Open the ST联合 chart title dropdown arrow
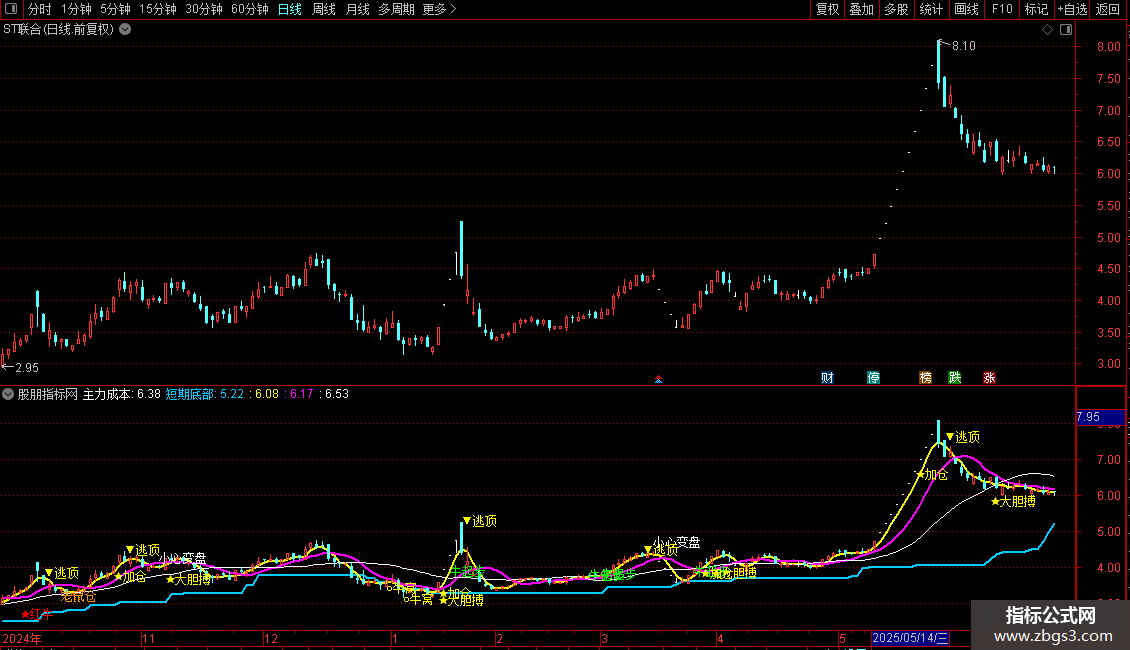The width and height of the screenshot is (1130, 650). tap(125, 30)
